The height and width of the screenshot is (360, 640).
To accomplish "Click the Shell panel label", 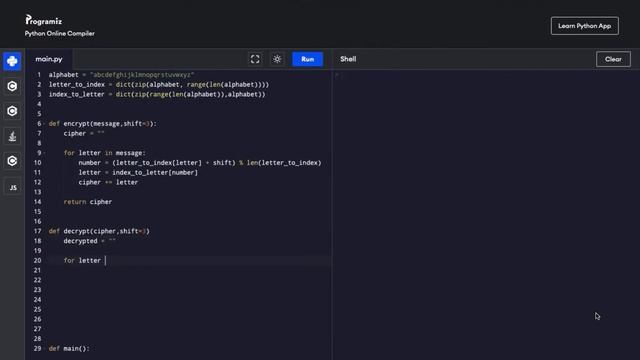I will click(x=348, y=59).
